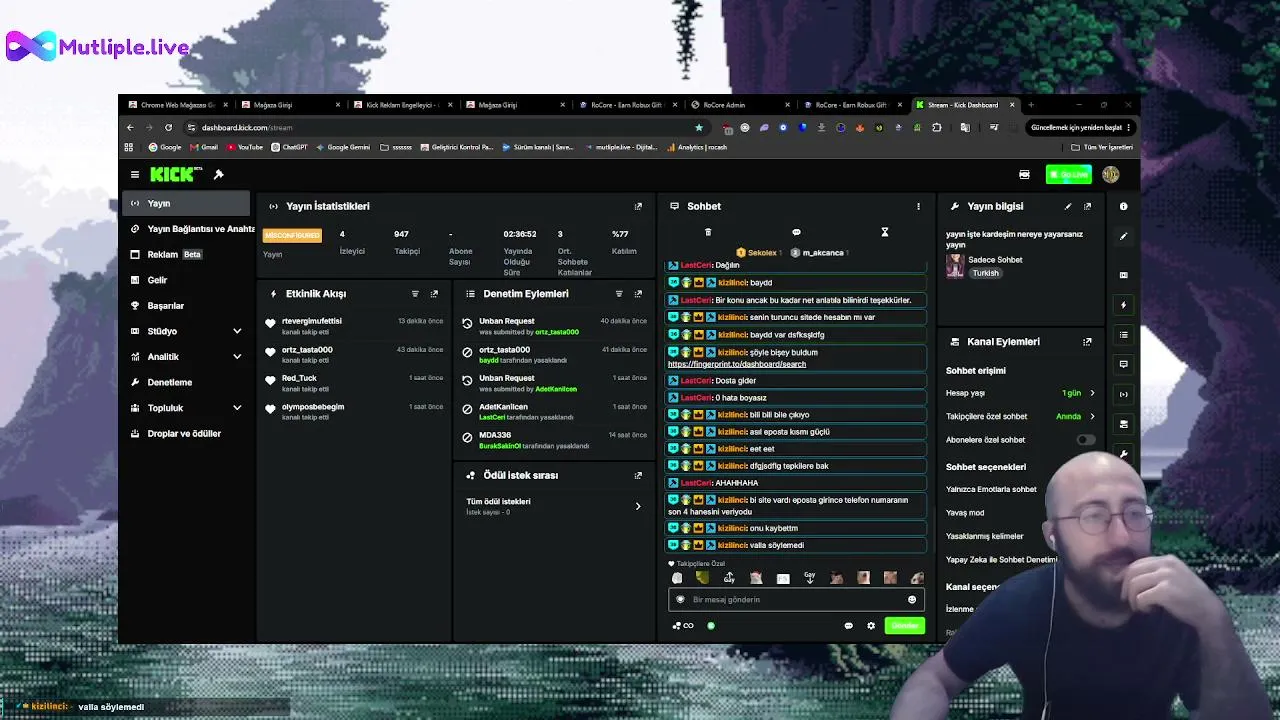Filter the Etkinlik Akışı panel
The image size is (1280, 720).
415,294
